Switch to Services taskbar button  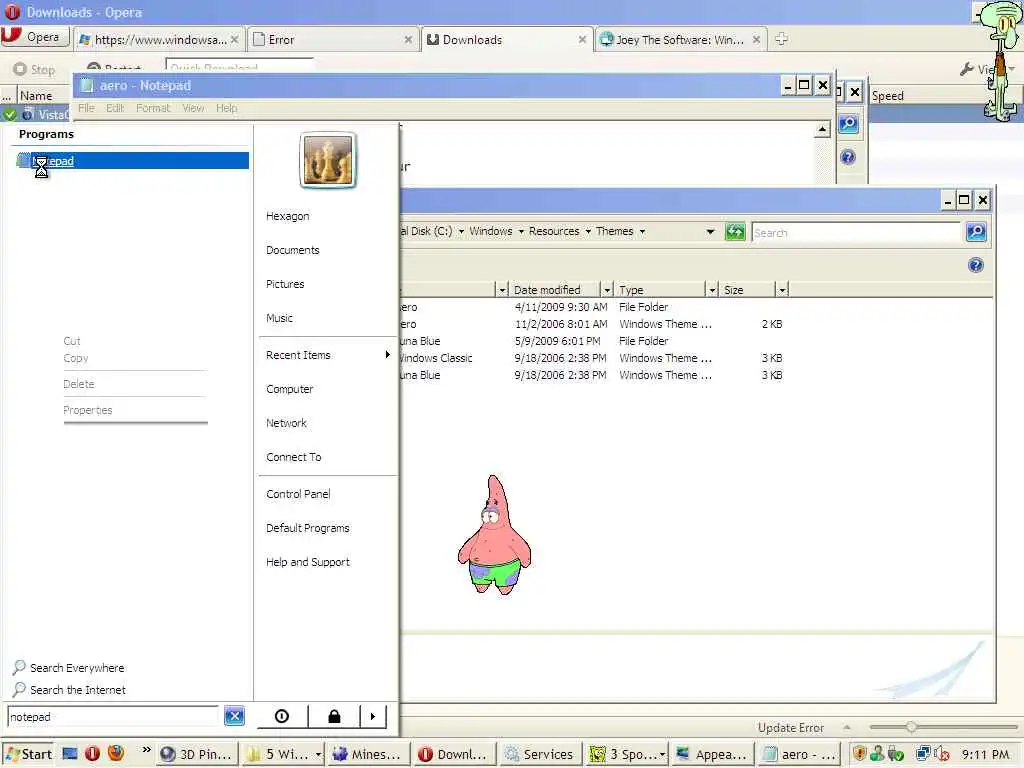pos(539,754)
